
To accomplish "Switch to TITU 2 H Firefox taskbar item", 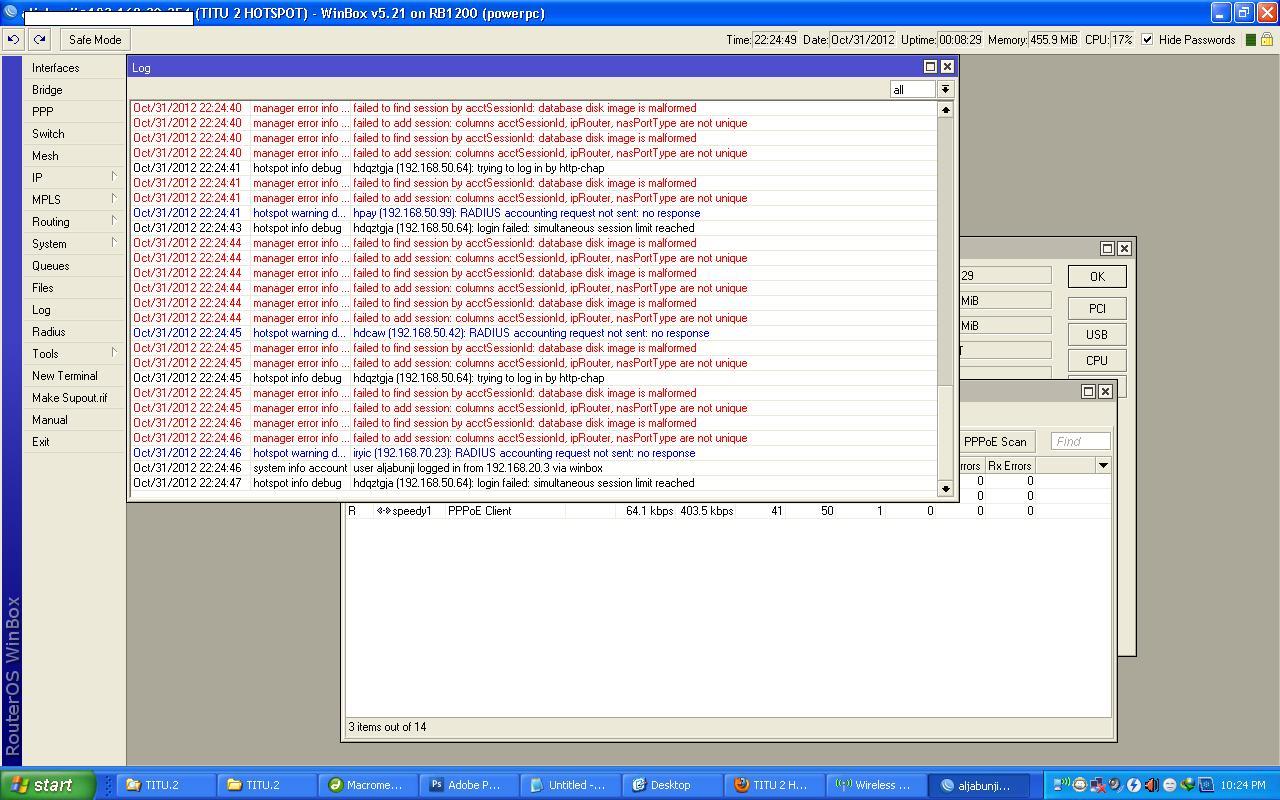I will (x=772, y=785).
